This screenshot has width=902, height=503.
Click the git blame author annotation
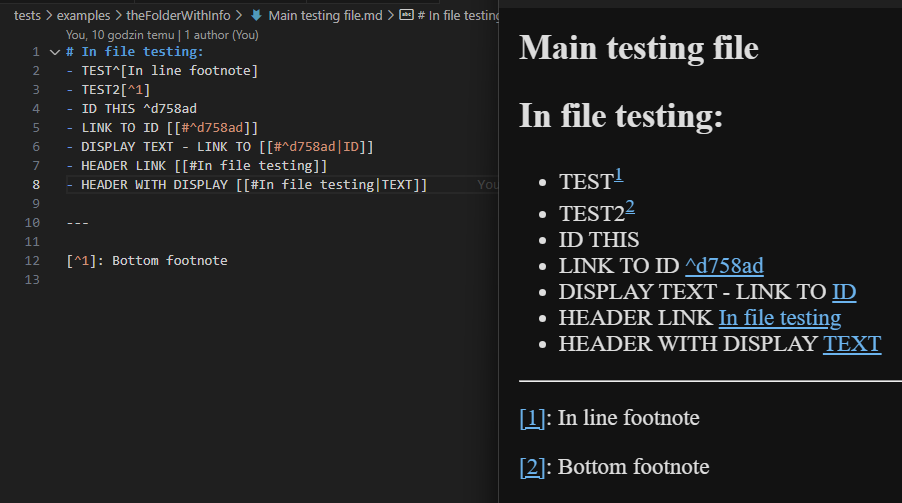(162, 35)
